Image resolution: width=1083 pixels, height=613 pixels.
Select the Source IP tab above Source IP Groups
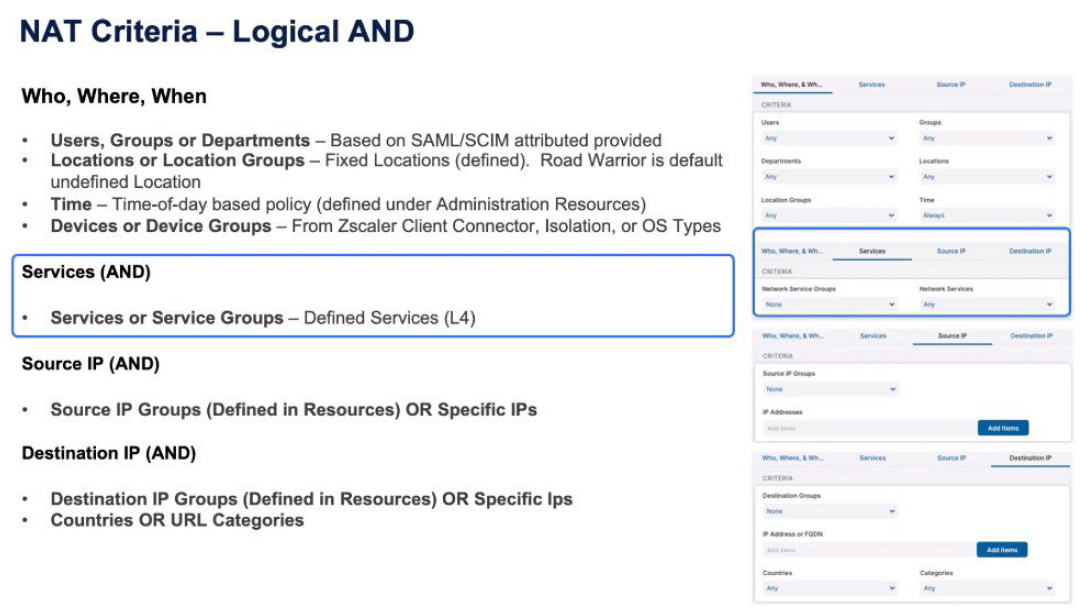pyautogui.click(x=951, y=336)
